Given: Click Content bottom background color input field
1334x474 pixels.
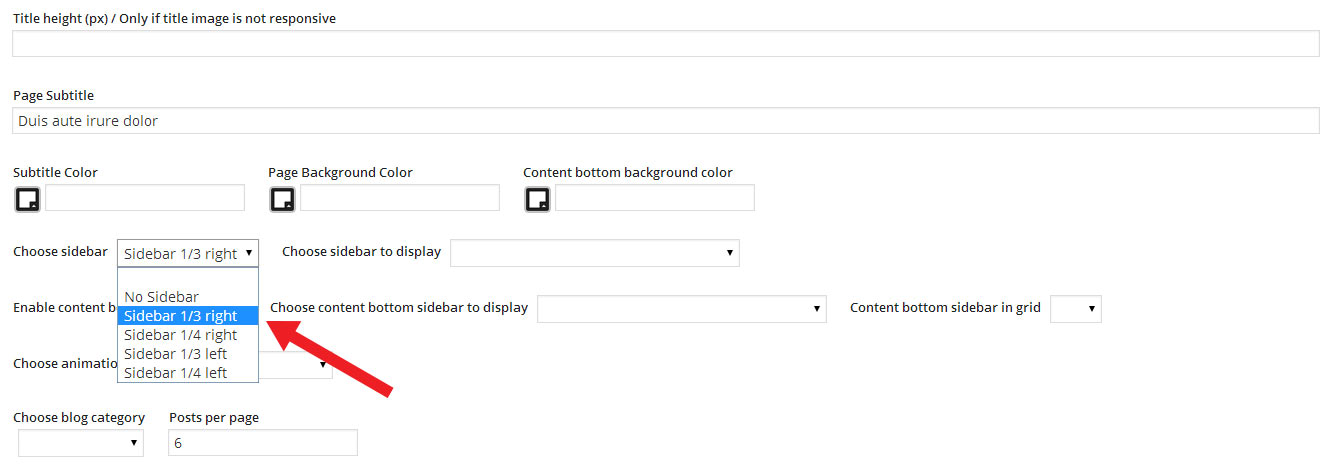Looking at the screenshot, I should pos(655,198).
